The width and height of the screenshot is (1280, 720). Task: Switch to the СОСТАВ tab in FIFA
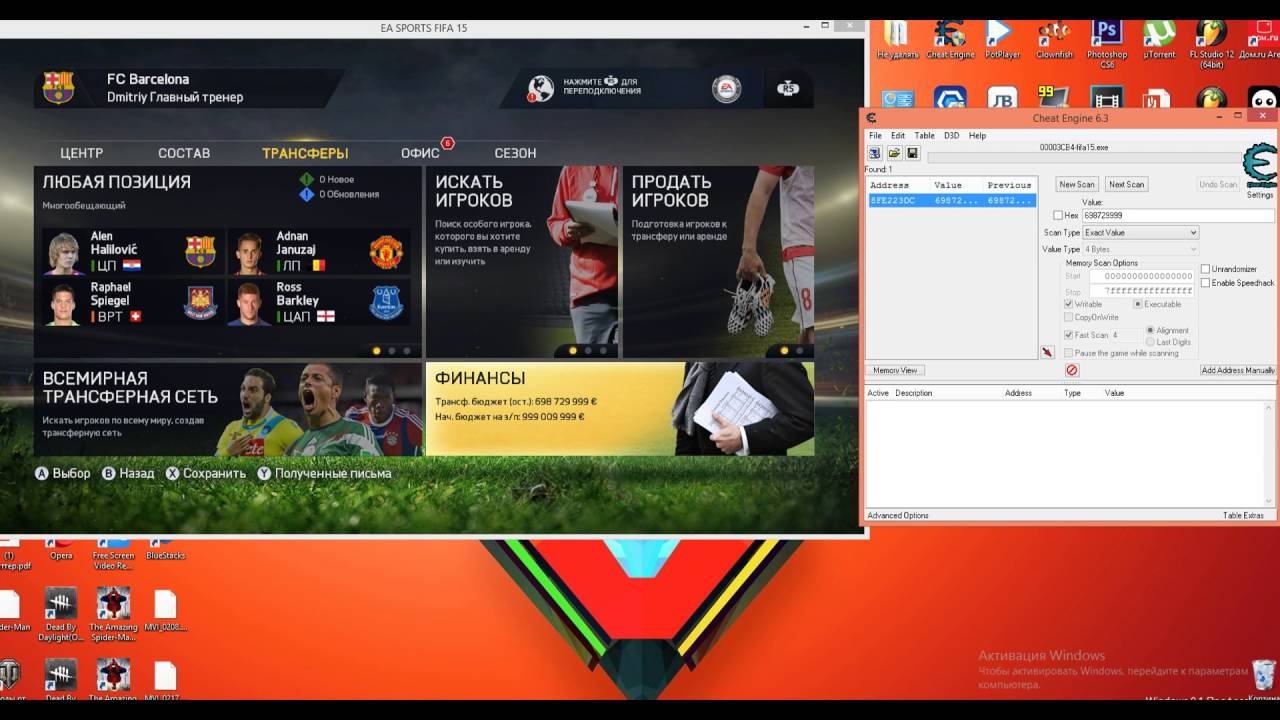click(x=184, y=153)
